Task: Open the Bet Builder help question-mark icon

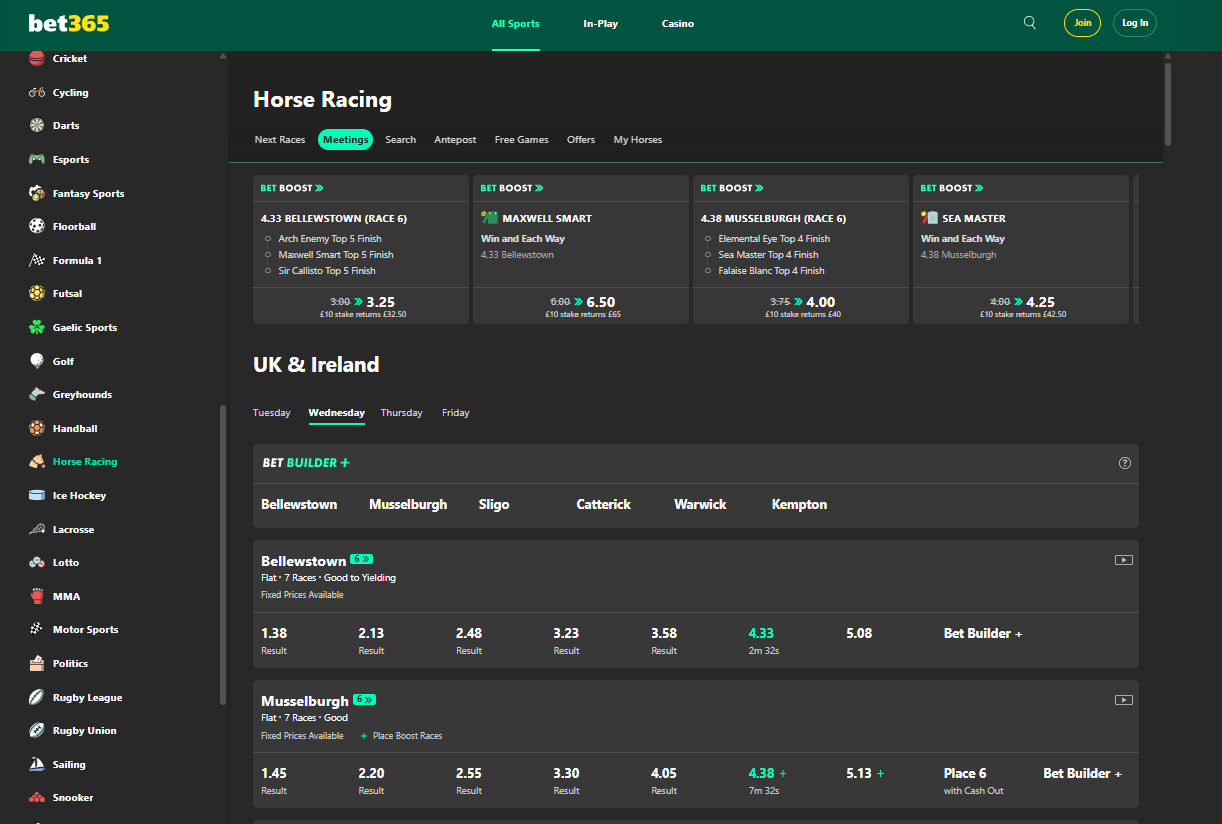Action: pos(1125,463)
